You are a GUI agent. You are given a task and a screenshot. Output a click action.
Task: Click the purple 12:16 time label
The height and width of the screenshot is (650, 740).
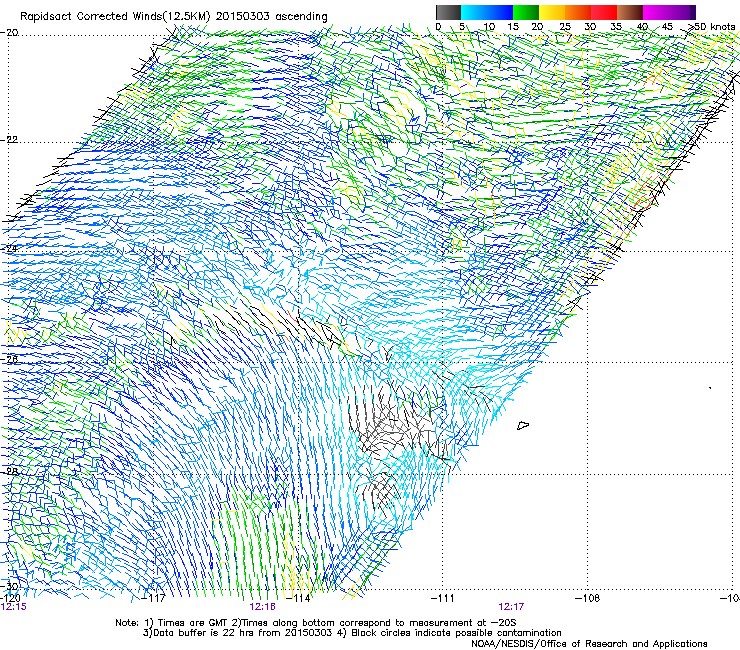(x=262, y=607)
